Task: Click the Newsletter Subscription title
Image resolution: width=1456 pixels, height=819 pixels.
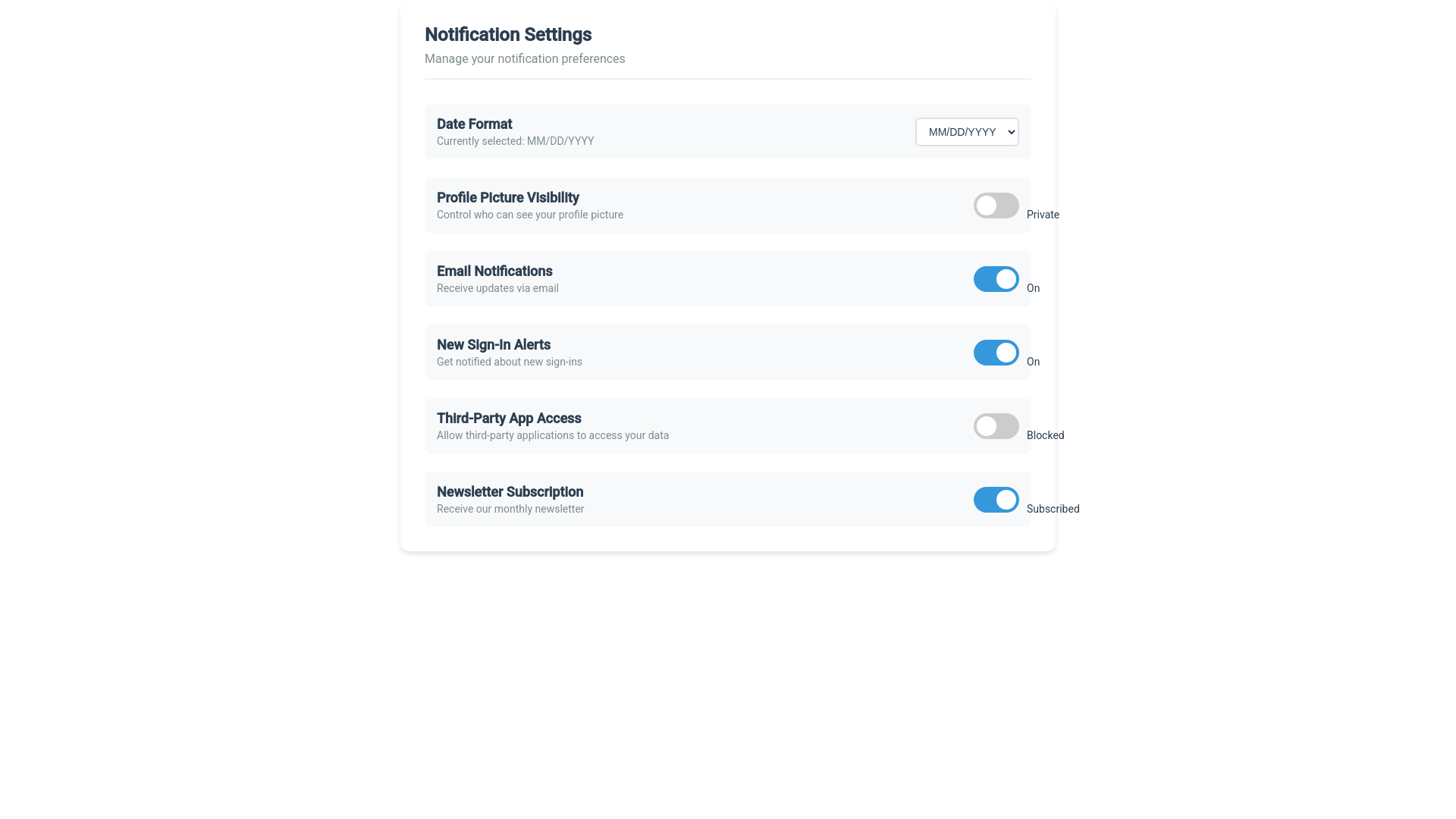Action: tap(510, 492)
